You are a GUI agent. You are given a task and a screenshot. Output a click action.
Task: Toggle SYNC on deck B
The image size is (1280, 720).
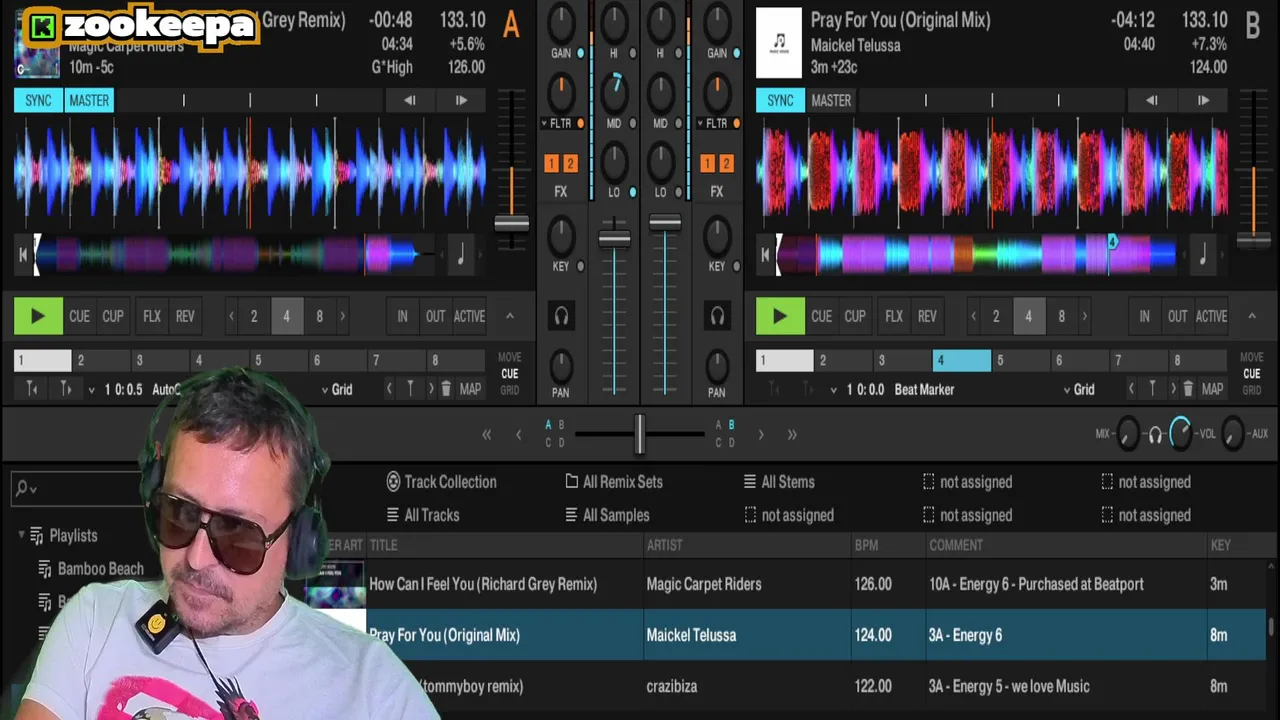[x=780, y=100]
